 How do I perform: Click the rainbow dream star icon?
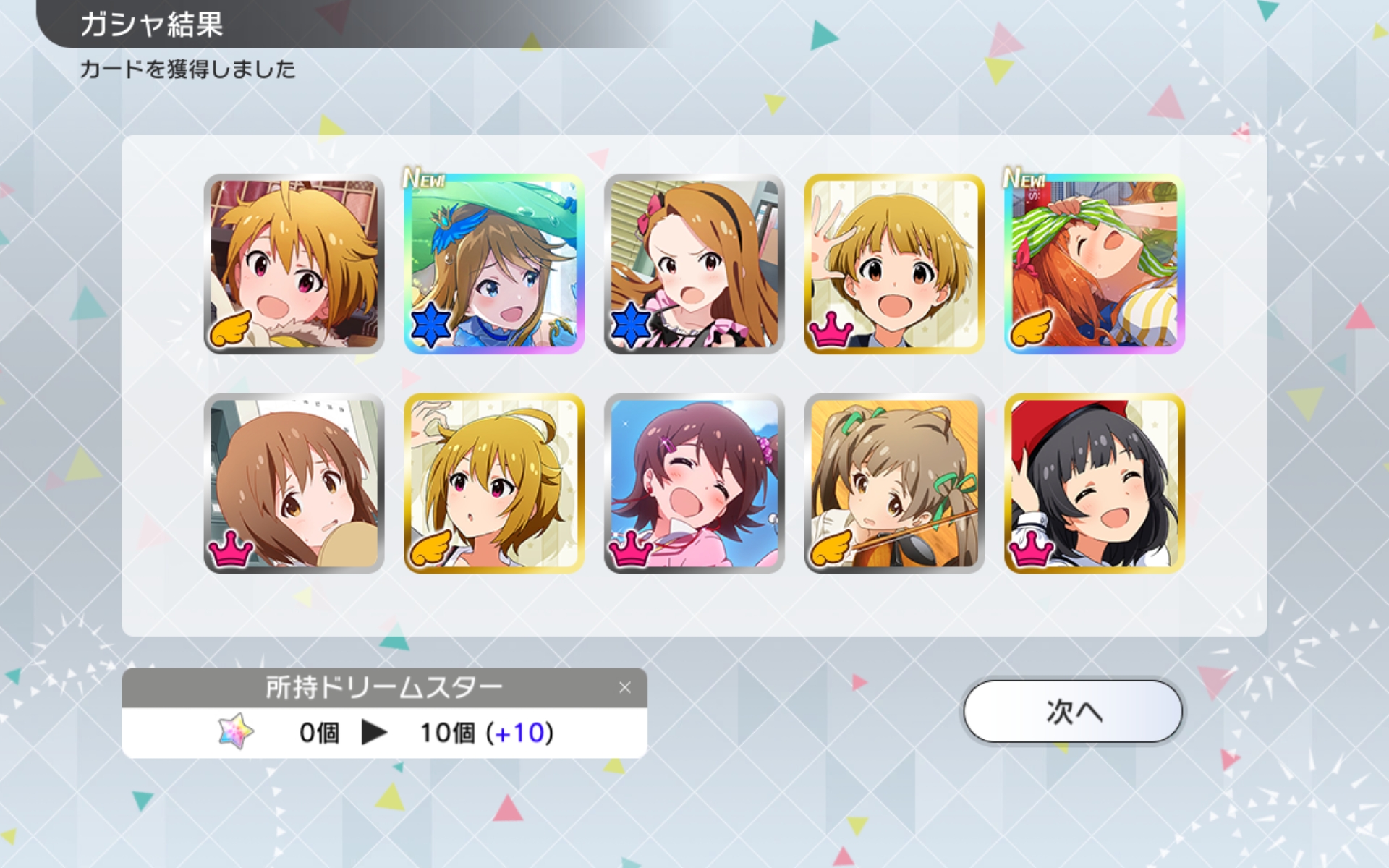236,731
